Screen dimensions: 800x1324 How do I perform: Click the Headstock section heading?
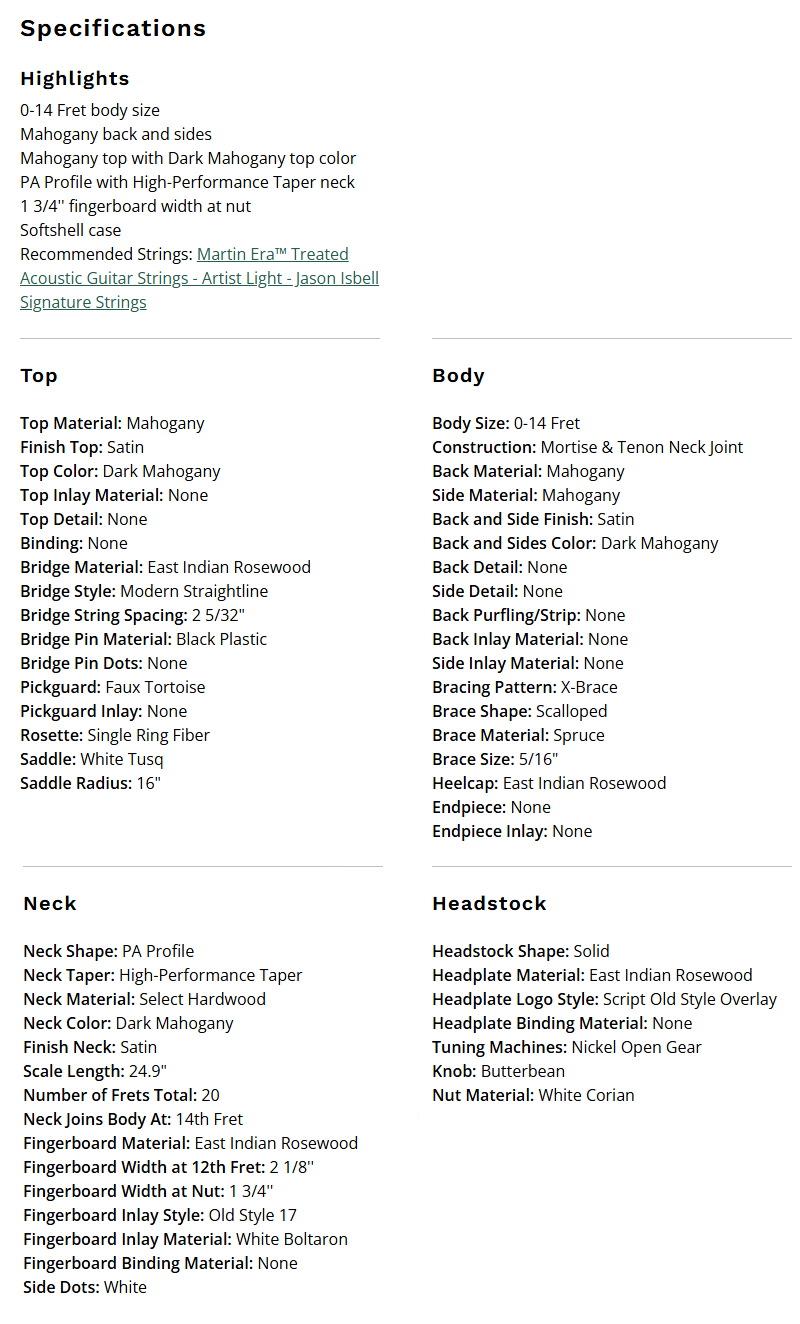coord(489,903)
